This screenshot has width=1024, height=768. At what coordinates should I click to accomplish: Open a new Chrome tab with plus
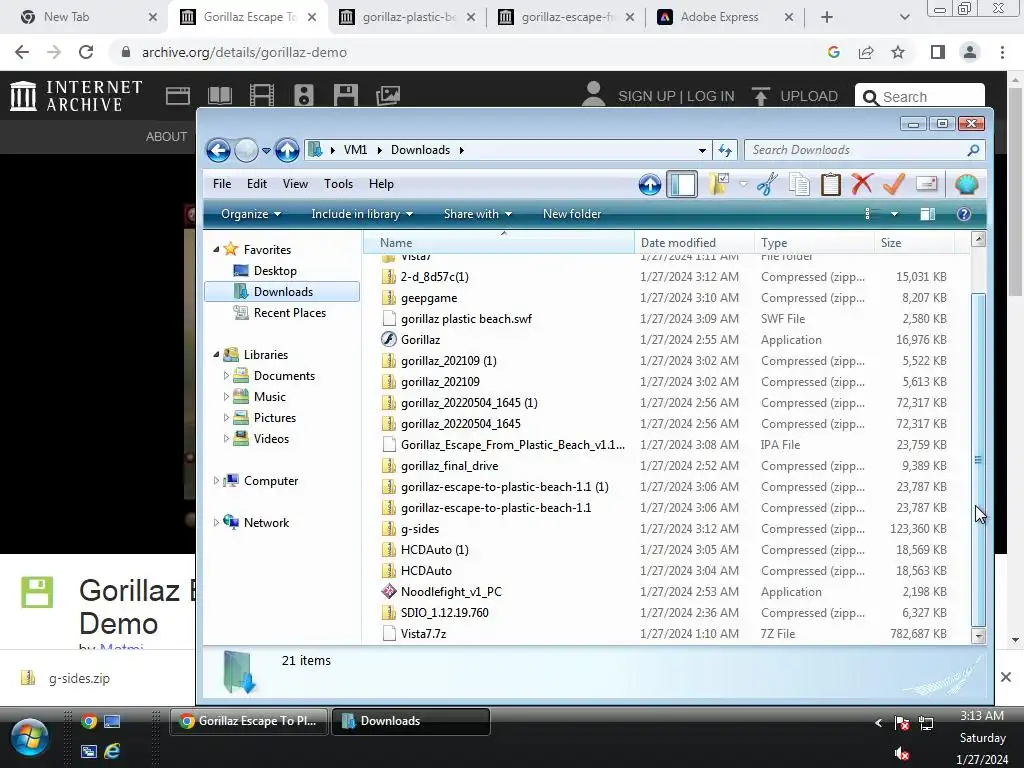coord(827,17)
